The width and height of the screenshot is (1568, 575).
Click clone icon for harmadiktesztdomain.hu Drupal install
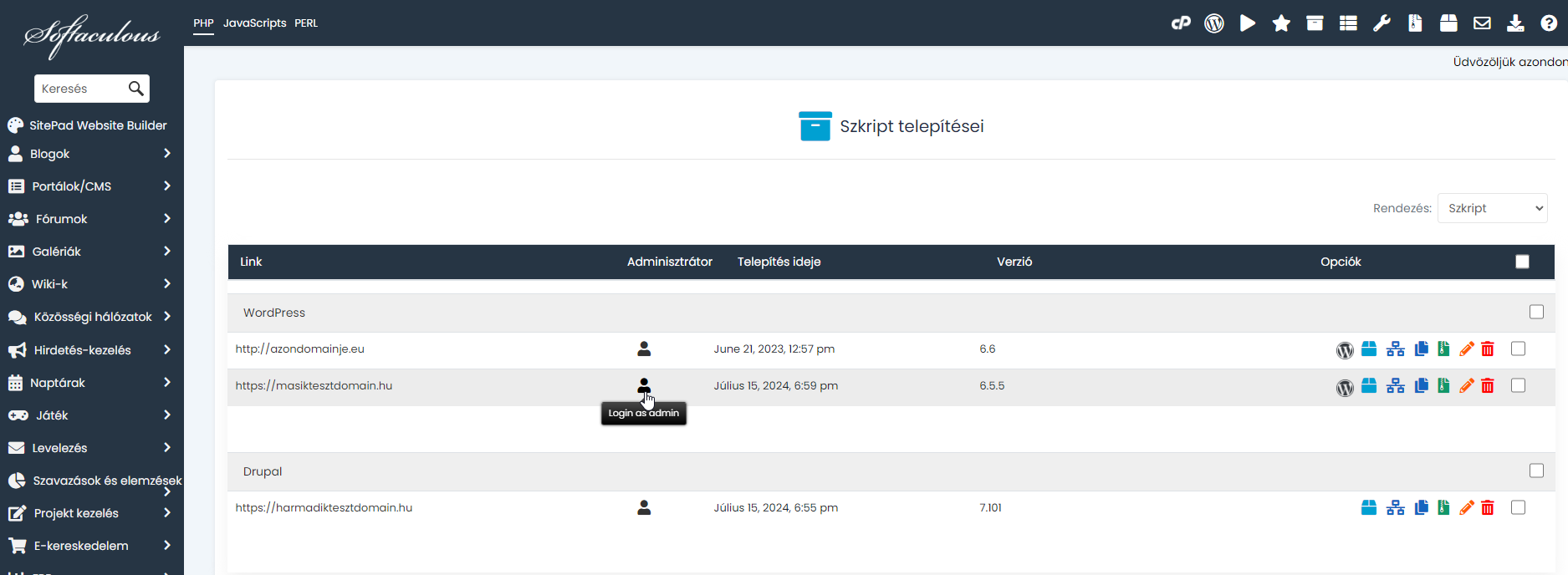(x=1421, y=508)
